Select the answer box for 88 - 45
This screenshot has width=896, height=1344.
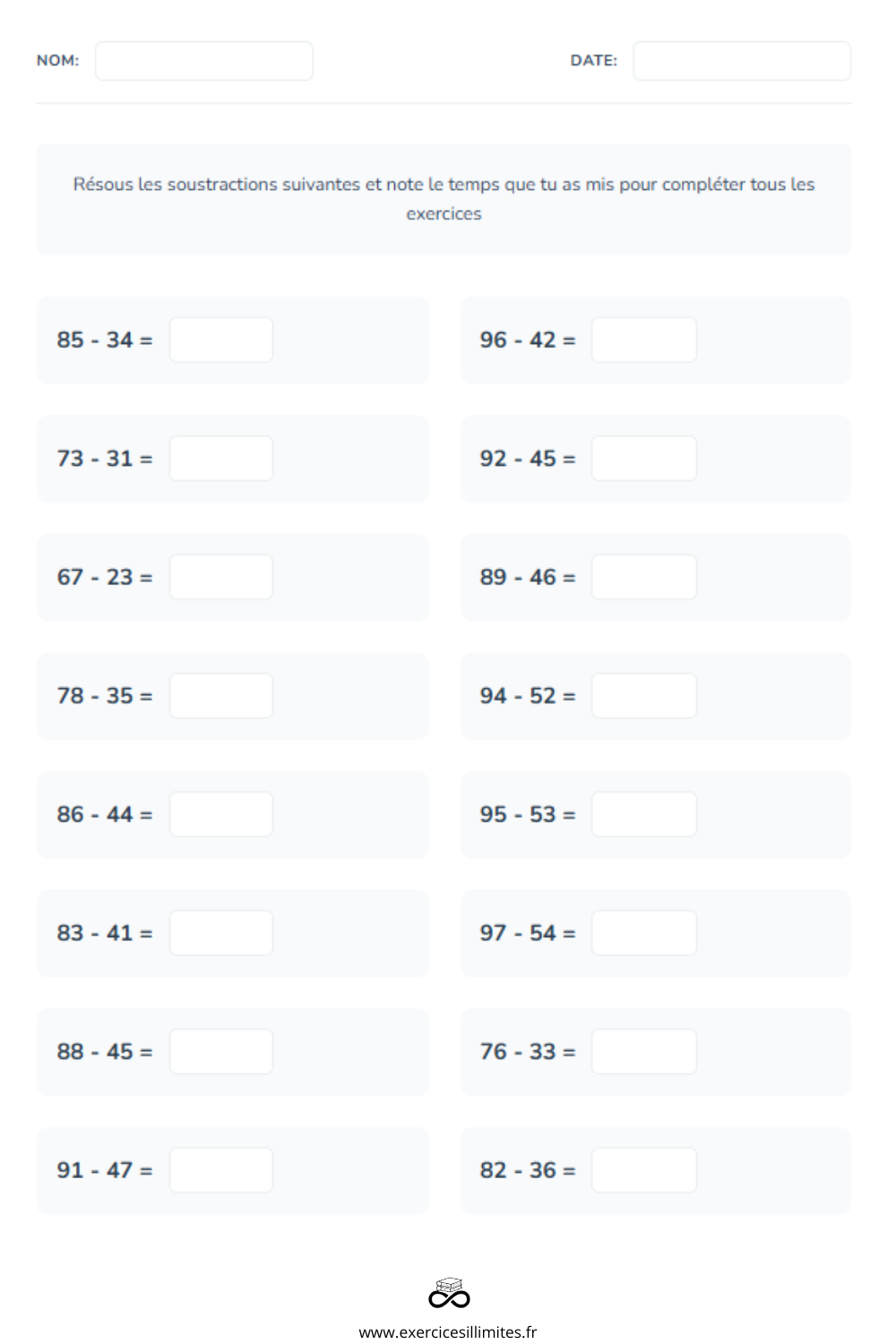pos(221,1051)
